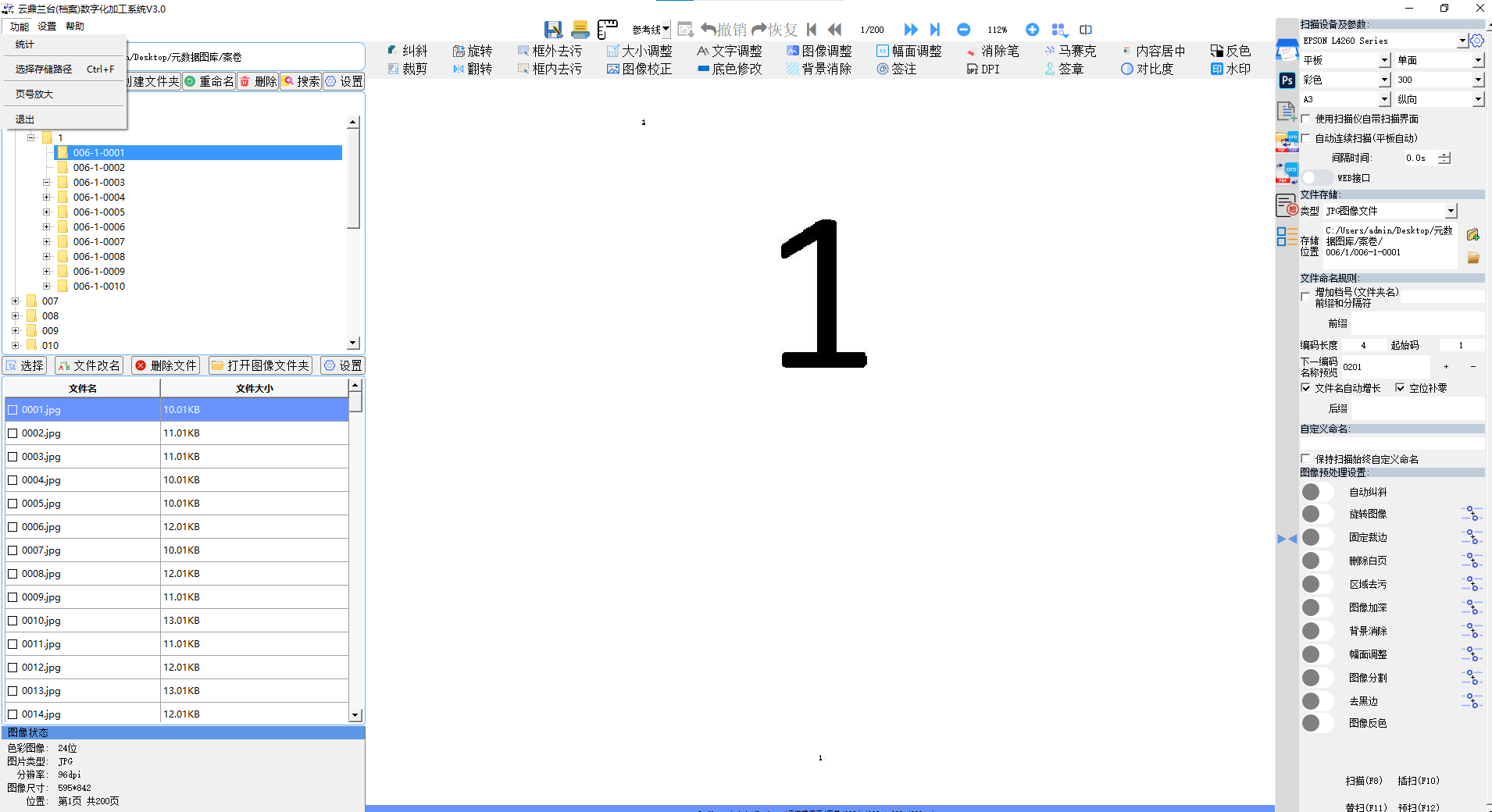The width and height of the screenshot is (1492, 812).
Task: Select the 裁剪 crop tool
Action: tap(407, 69)
